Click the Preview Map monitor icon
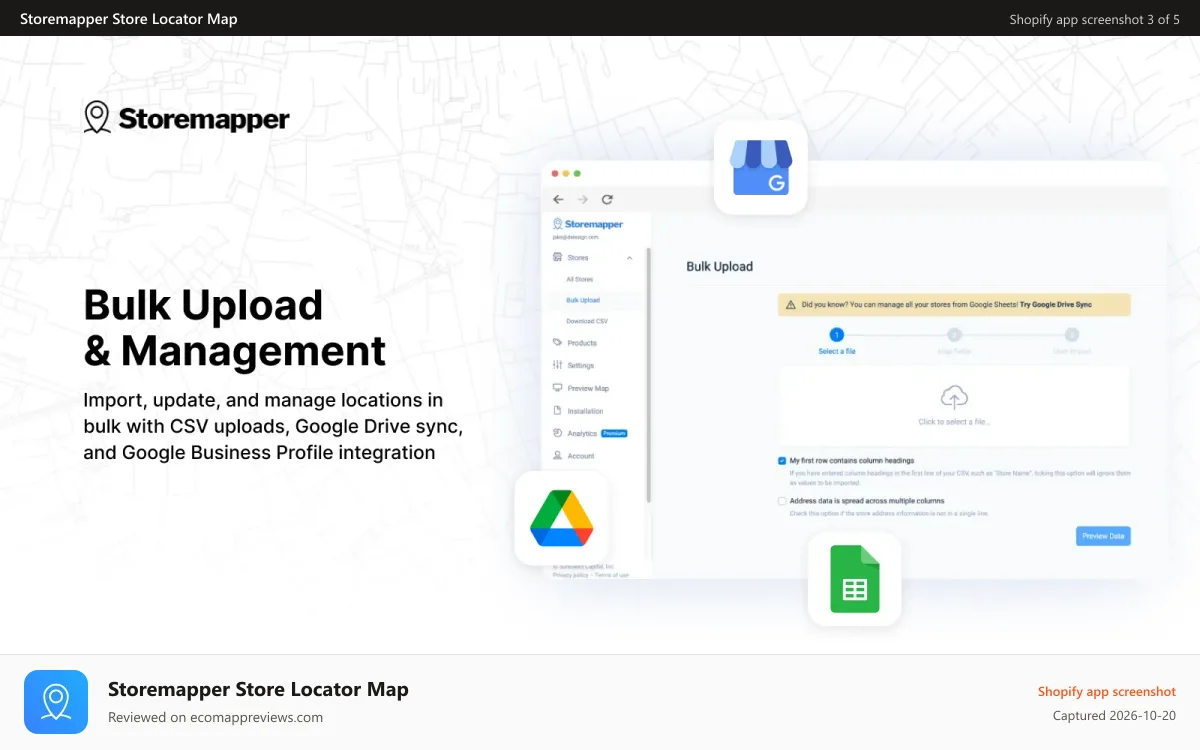This screenshot has height=750, width=1200. (x=557, y=388)
